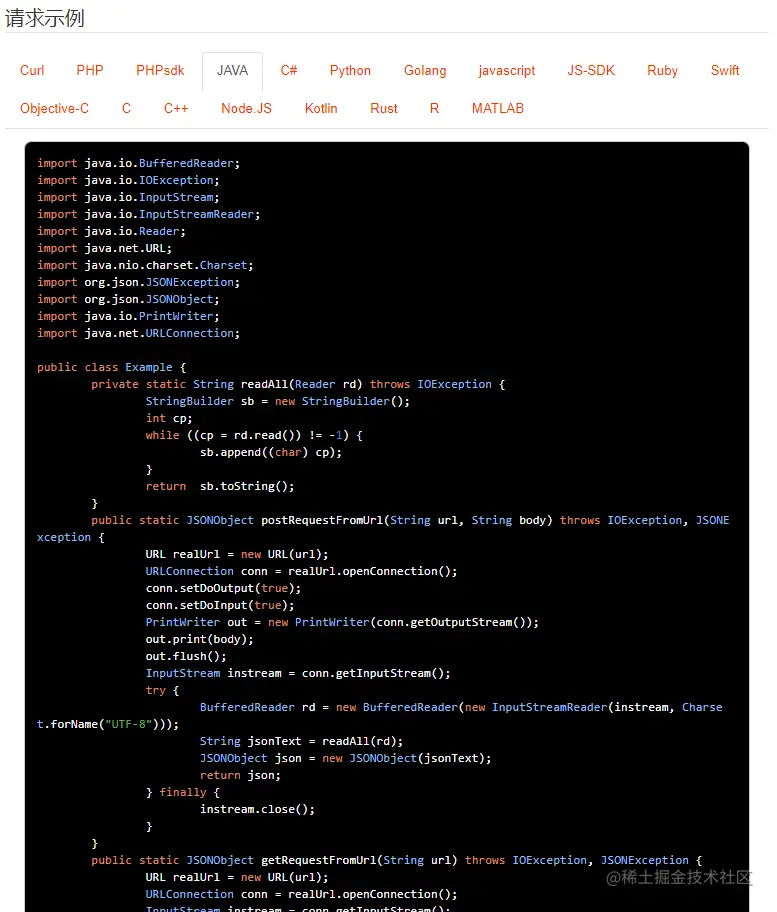Click the import java.nio.charset.Charset line
The image size is (777, 912).
coord(145,265)
